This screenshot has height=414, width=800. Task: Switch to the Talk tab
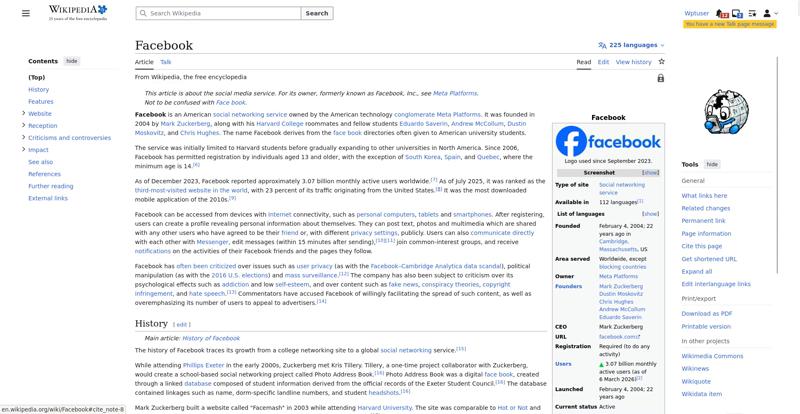(166, 62)
